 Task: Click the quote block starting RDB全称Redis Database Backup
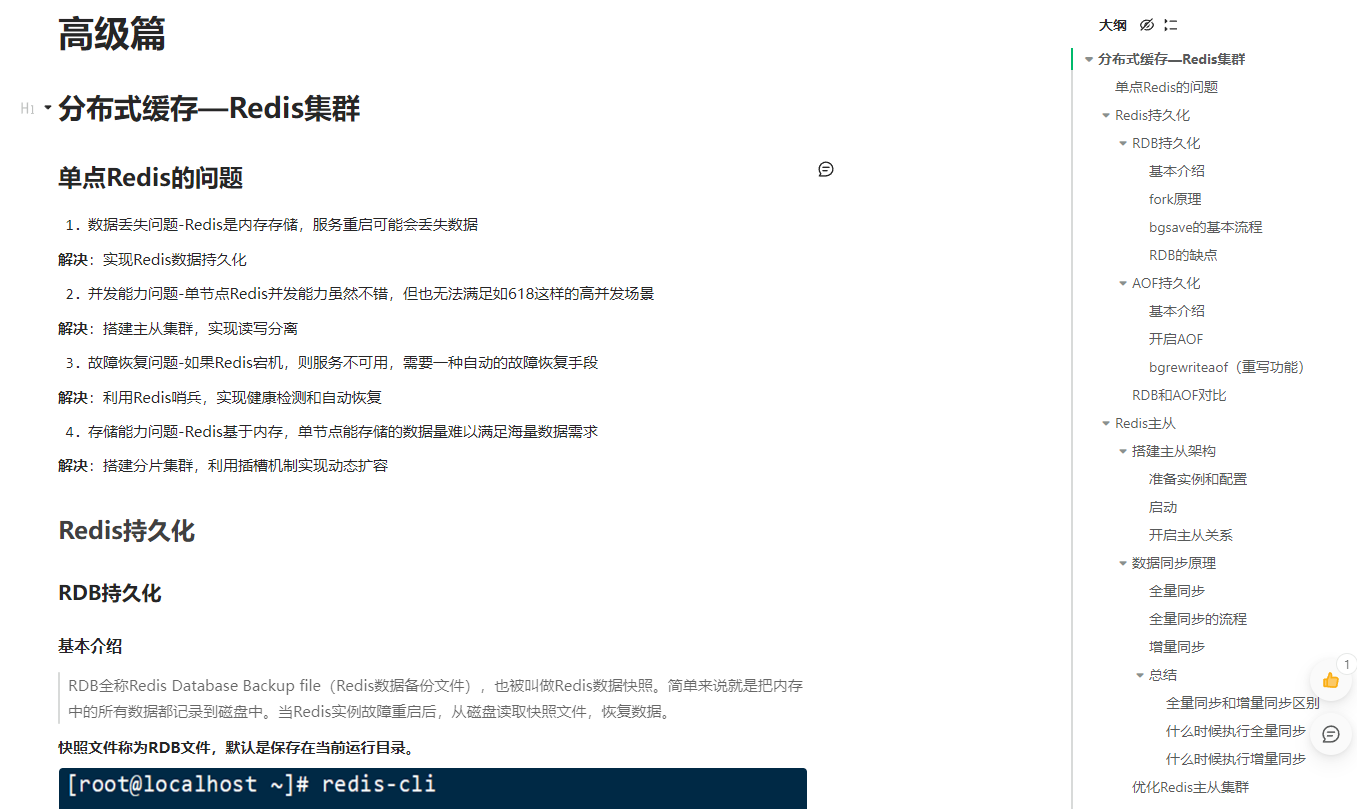tap(432, 699)
